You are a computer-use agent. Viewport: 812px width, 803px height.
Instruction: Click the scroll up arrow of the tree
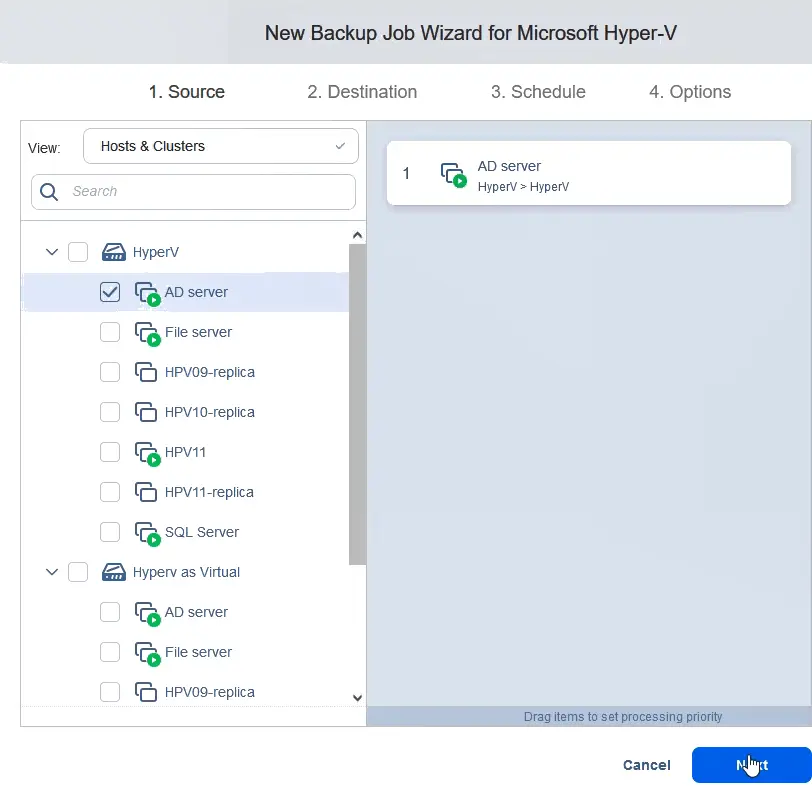click(x=357, y=235)
